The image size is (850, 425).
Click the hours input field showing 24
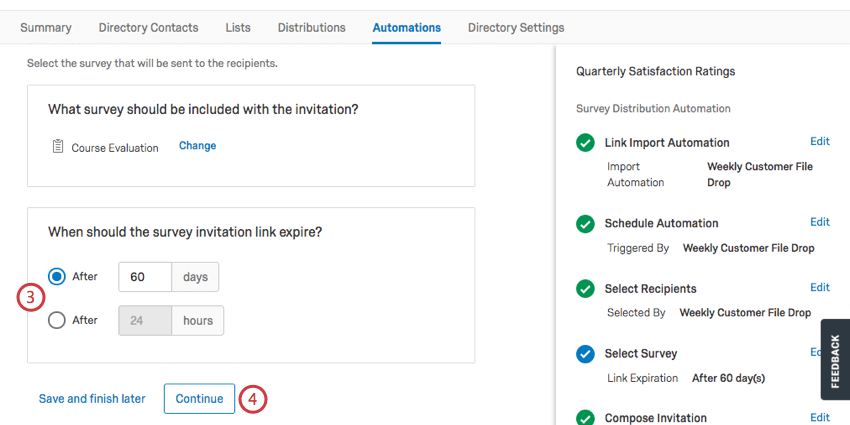[x=145, y=320]
